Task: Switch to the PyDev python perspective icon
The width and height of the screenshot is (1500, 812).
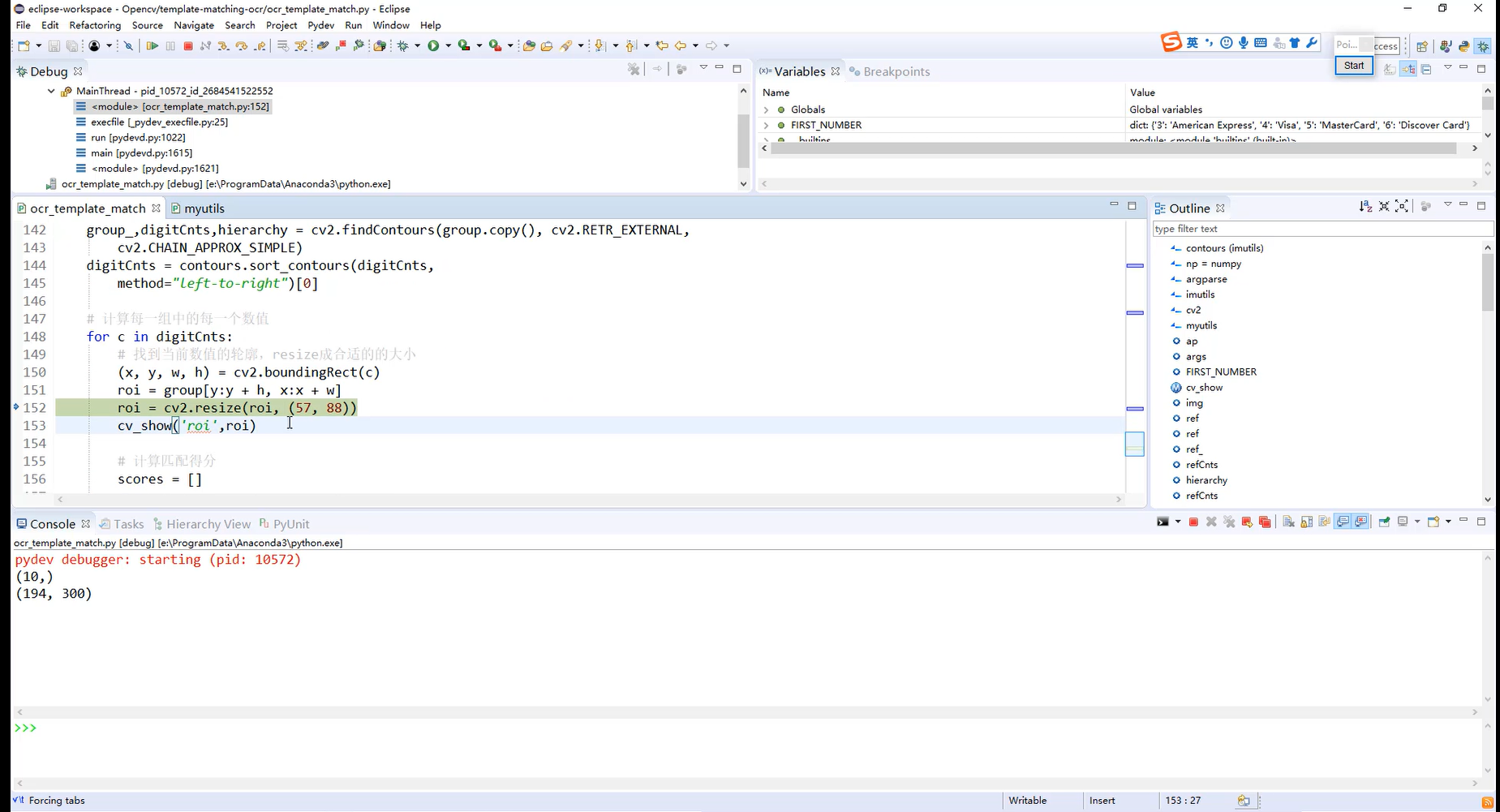Action: (1464, 46)
